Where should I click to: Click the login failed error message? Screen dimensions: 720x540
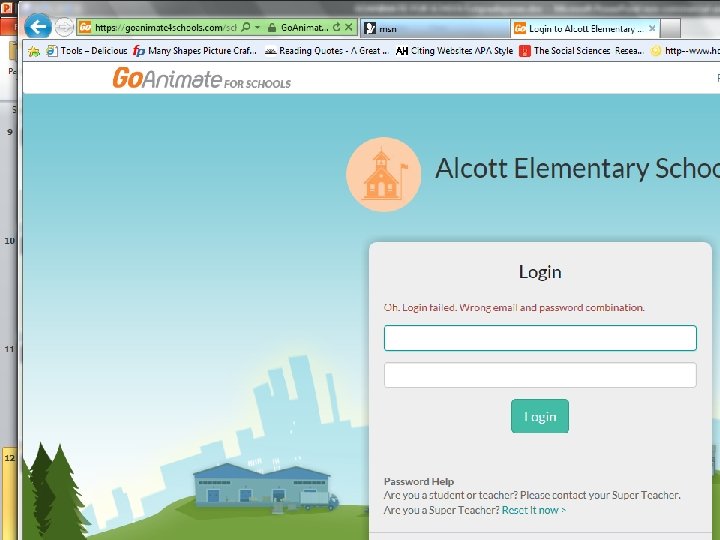[514, 308]
